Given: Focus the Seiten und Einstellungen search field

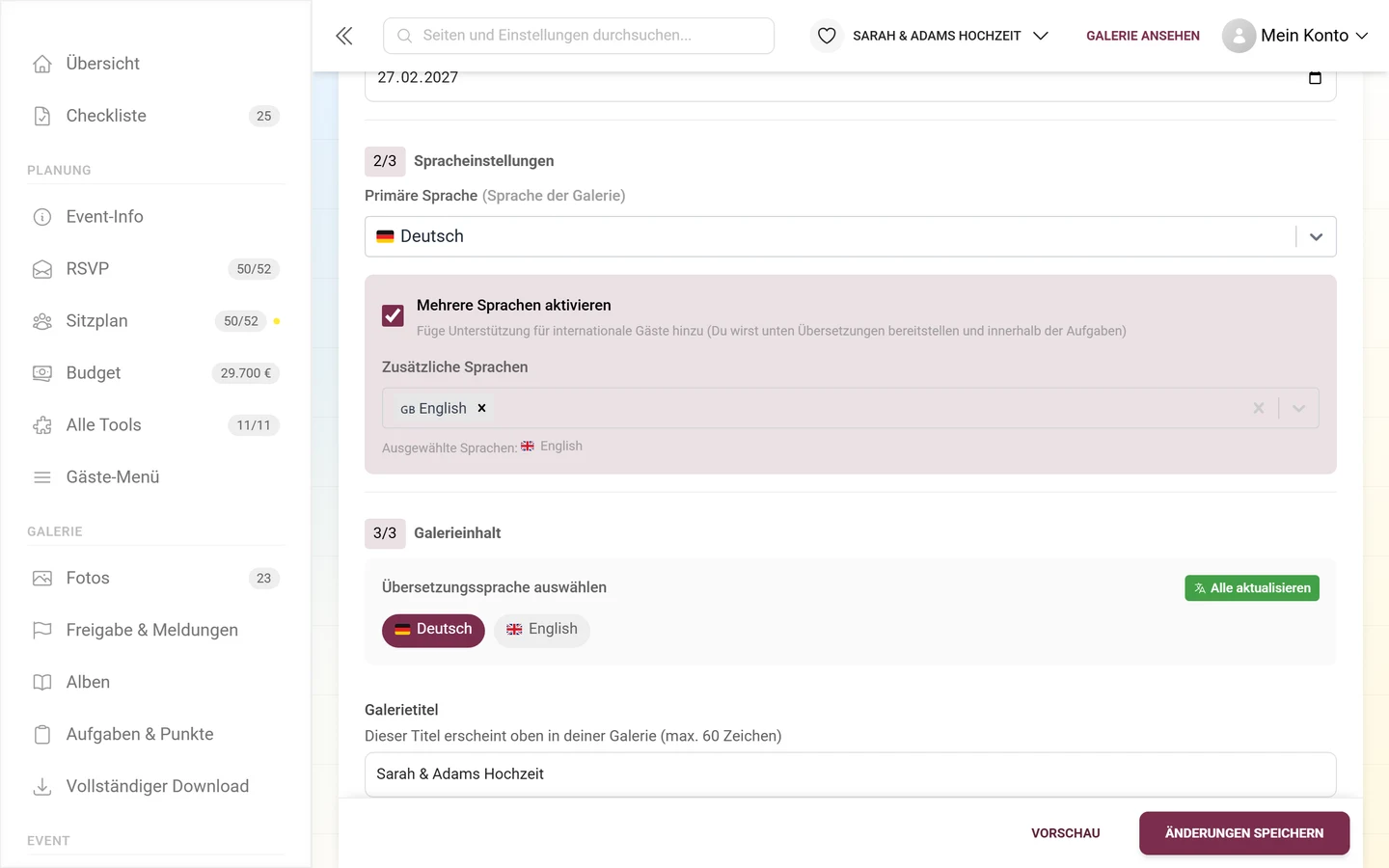Looking at the screenshot, I should click(x=579, y=36).
